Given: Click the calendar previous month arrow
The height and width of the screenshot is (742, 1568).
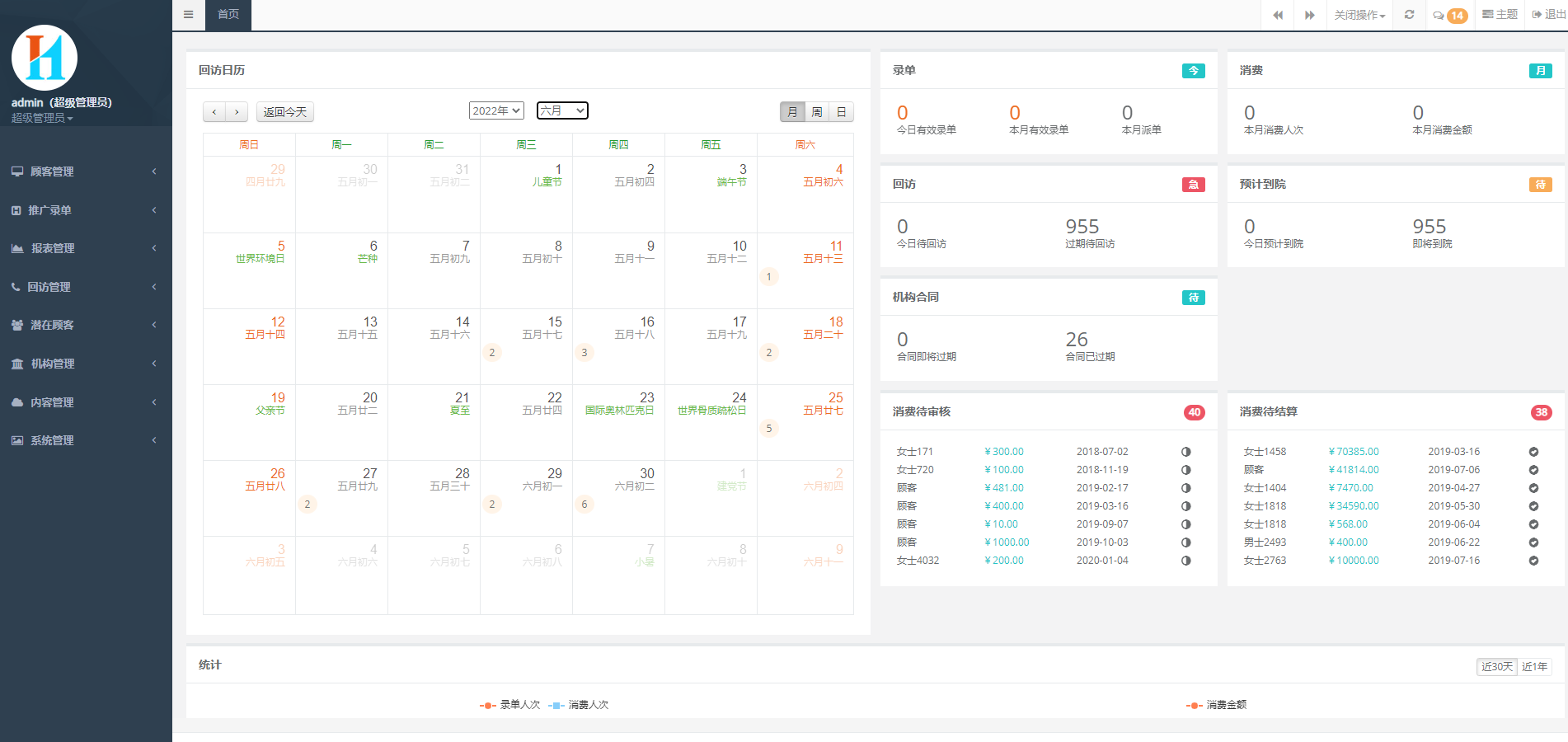Looking at the screenshot, I should (x=214, y=112).
